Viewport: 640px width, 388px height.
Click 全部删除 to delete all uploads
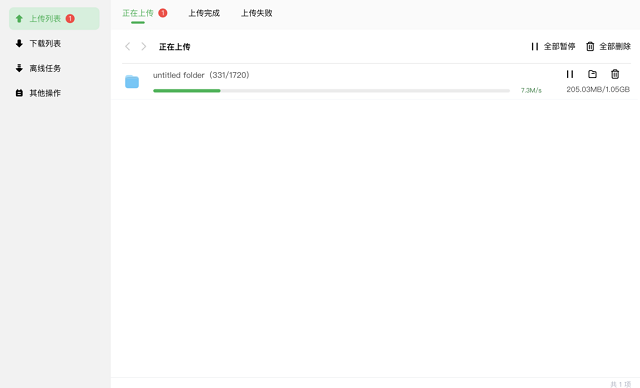point(609,47)
